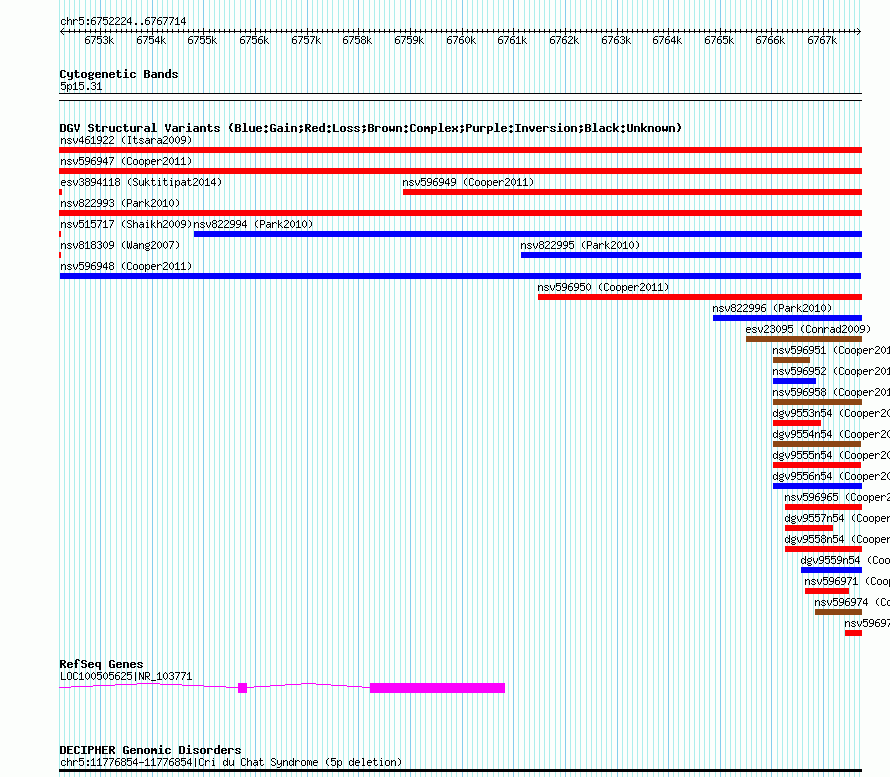Viewport: 890px width, 777px height.
Task: Click the 6760k ruler tick label
Action: [x=461, y=40]
